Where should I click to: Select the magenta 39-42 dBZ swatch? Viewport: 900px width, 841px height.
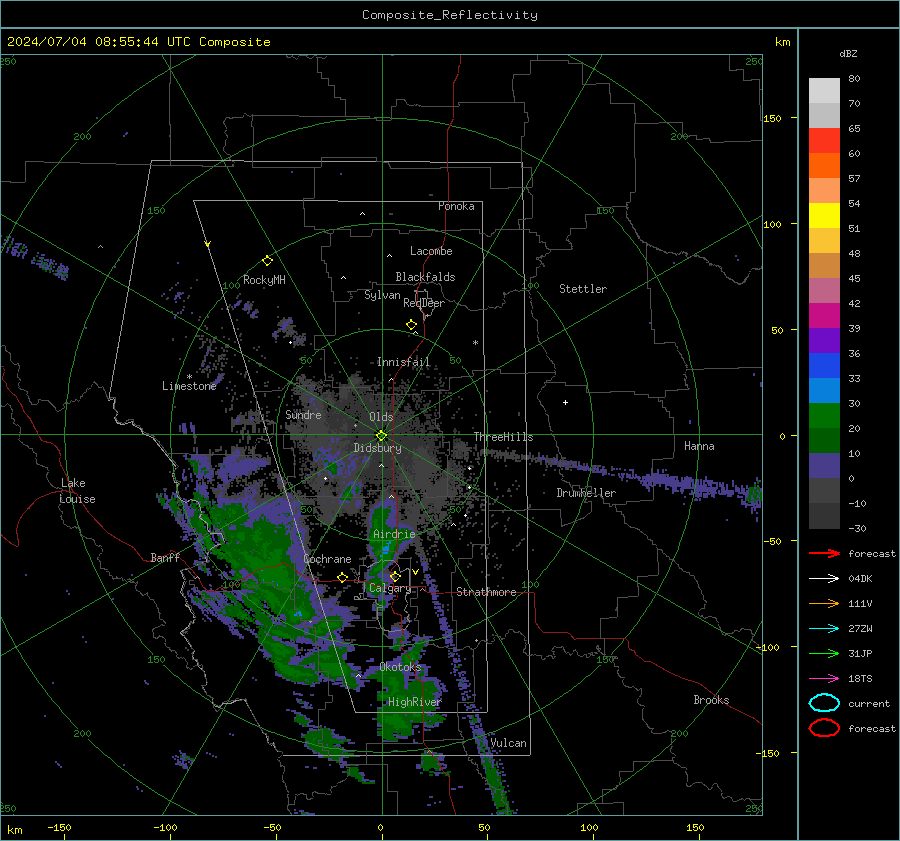[824, 316]
